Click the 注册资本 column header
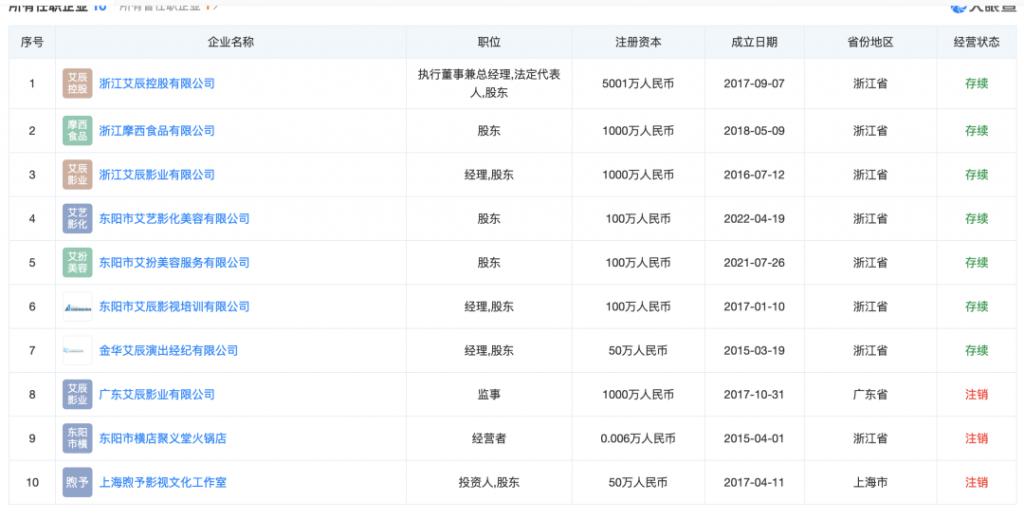The height and width of the screenshot is (520, 1024). [x=638, y=43]
